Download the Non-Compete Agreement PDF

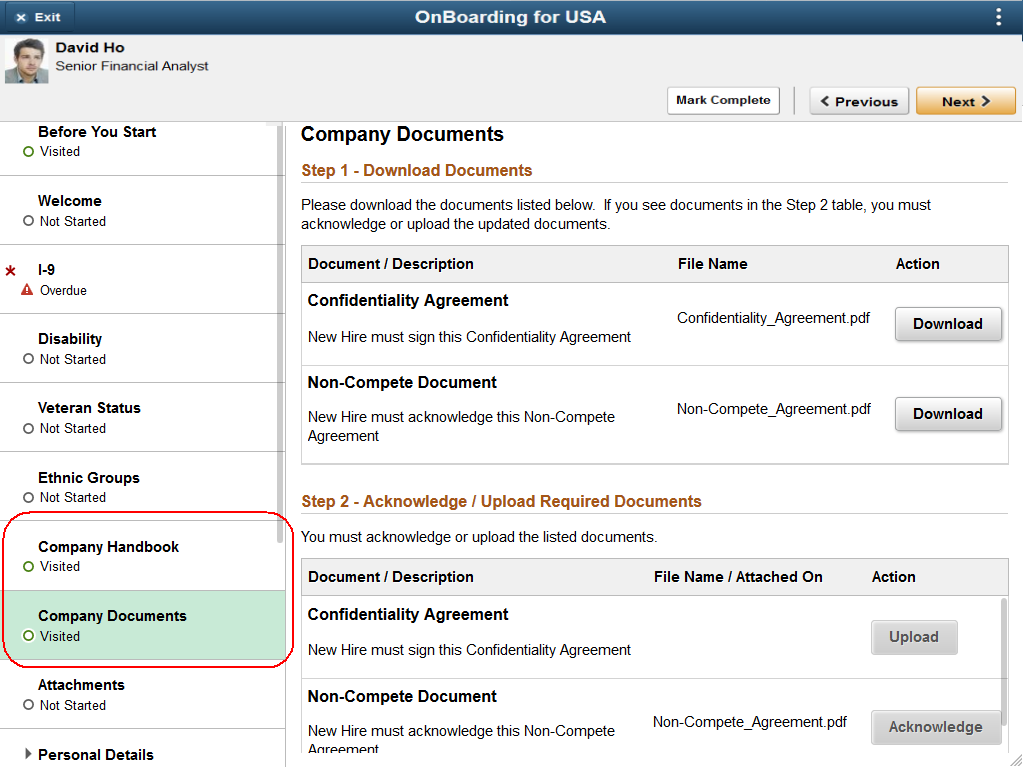pyautogui.click(x=947, y=414)
